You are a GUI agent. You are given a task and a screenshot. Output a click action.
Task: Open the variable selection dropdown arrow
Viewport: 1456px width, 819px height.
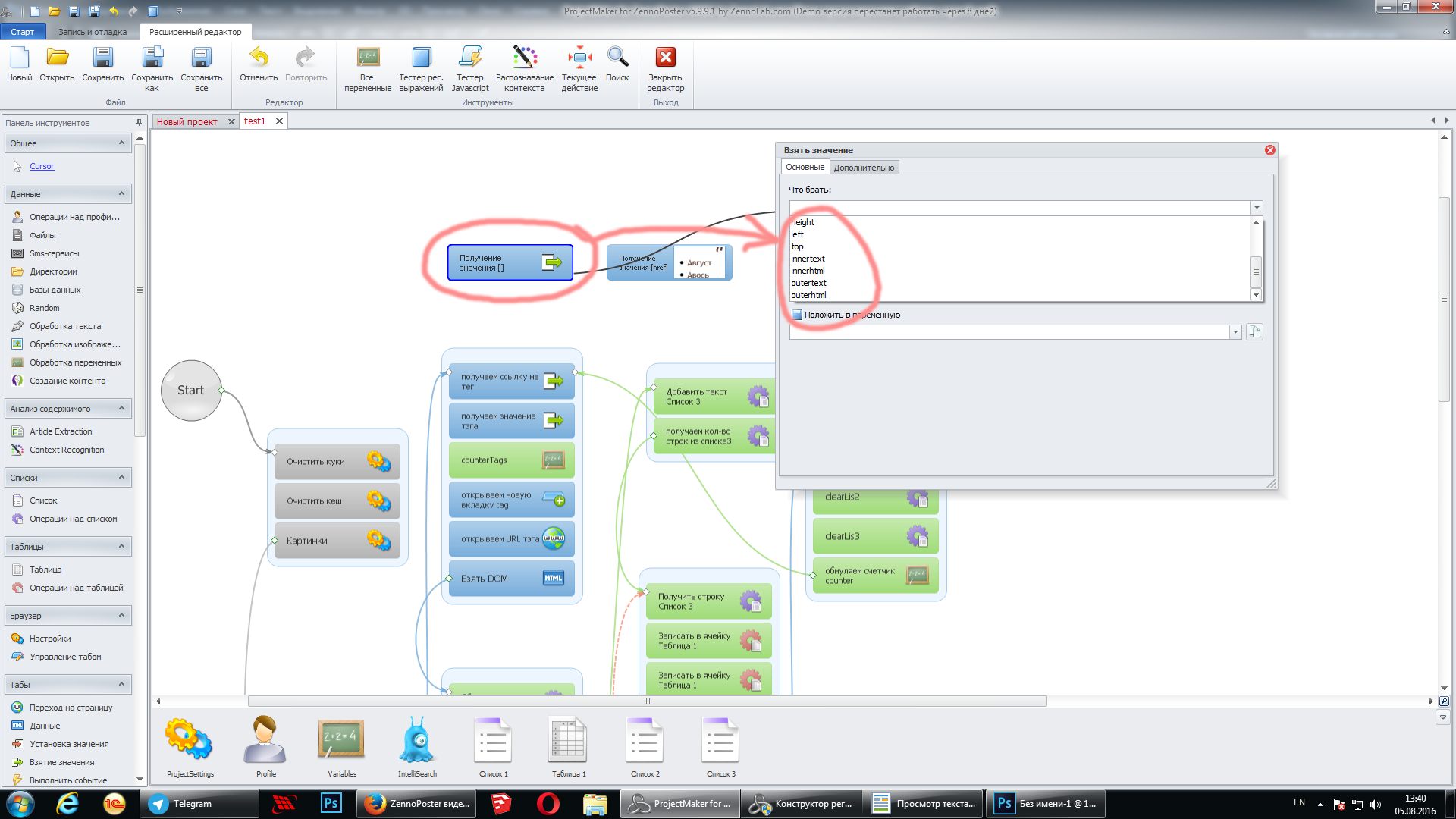coord(1235,332)
